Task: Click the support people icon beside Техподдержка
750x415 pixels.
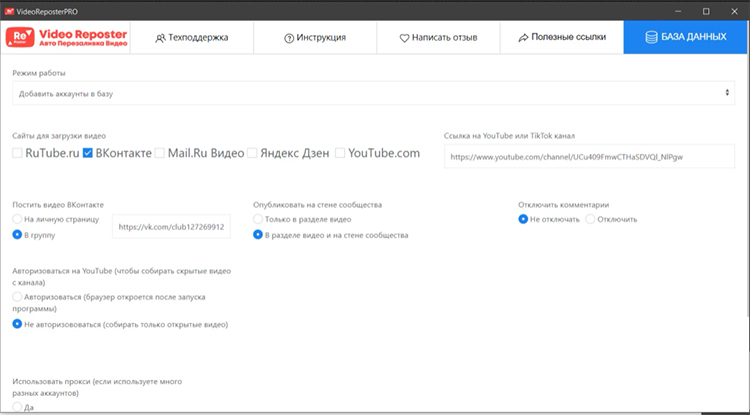Action: pyautogui.click(x=160, y=38)
